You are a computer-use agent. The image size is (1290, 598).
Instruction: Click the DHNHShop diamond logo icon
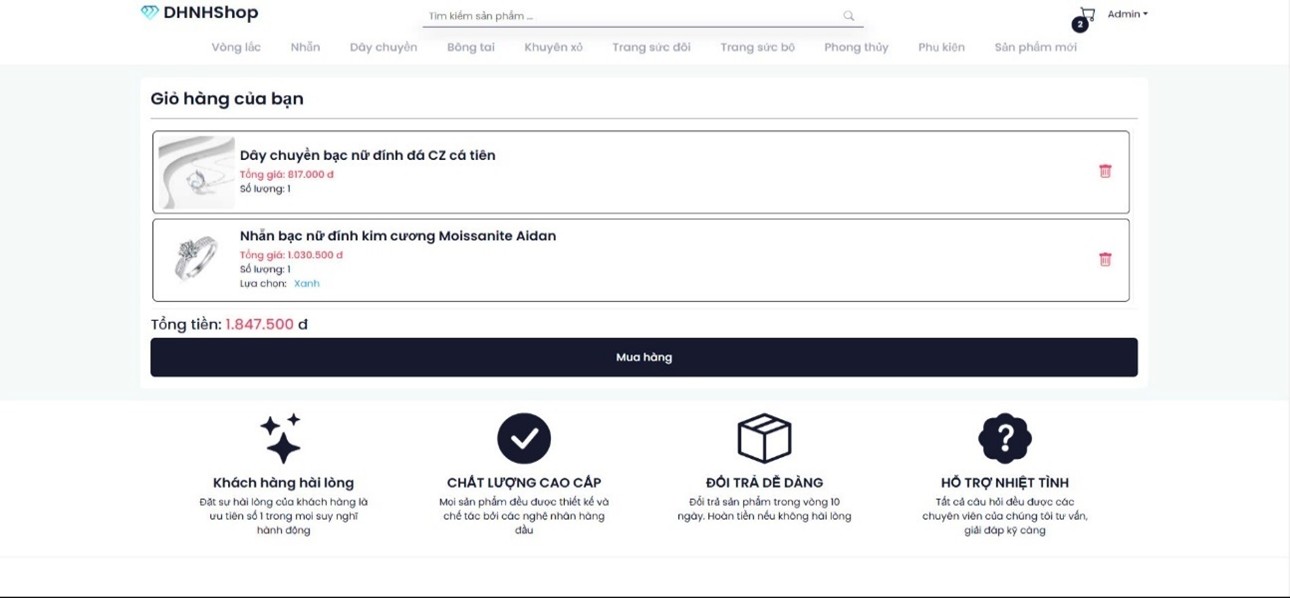tap(149, 13)
